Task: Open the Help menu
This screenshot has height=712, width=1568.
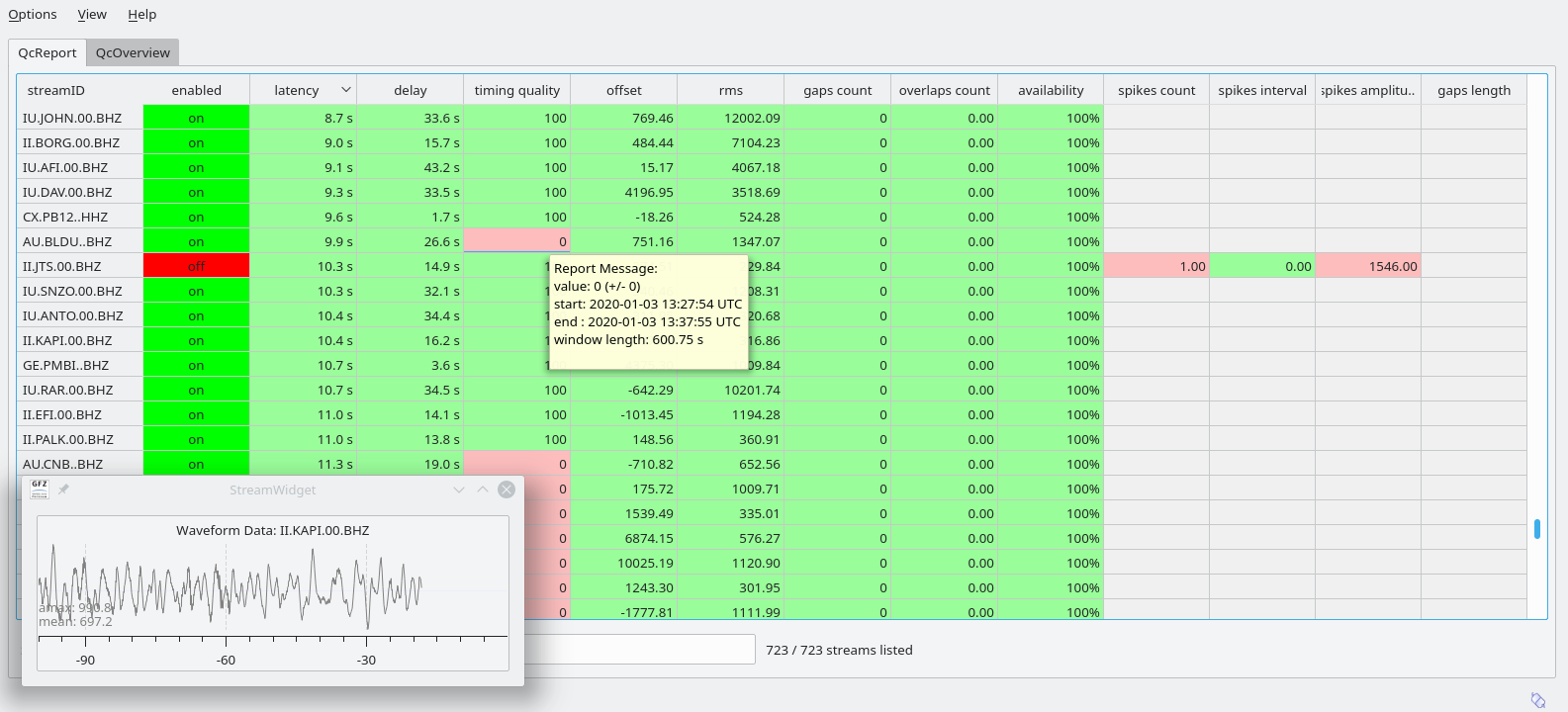Action: (142, 14)
